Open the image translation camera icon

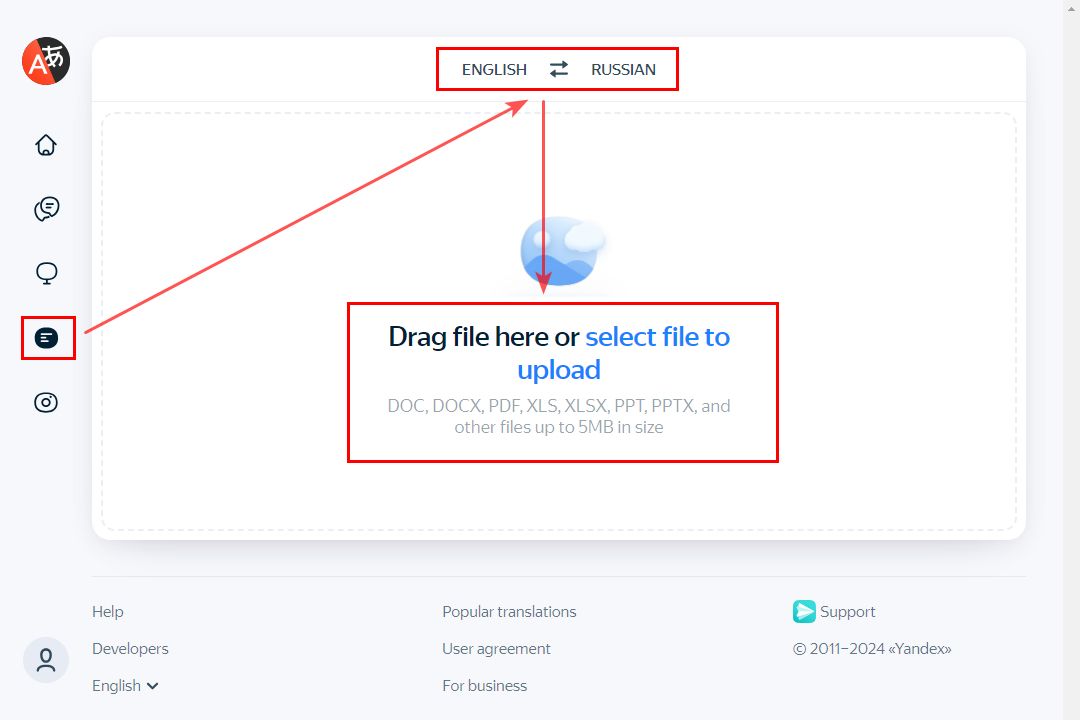[x=46, y=402]
